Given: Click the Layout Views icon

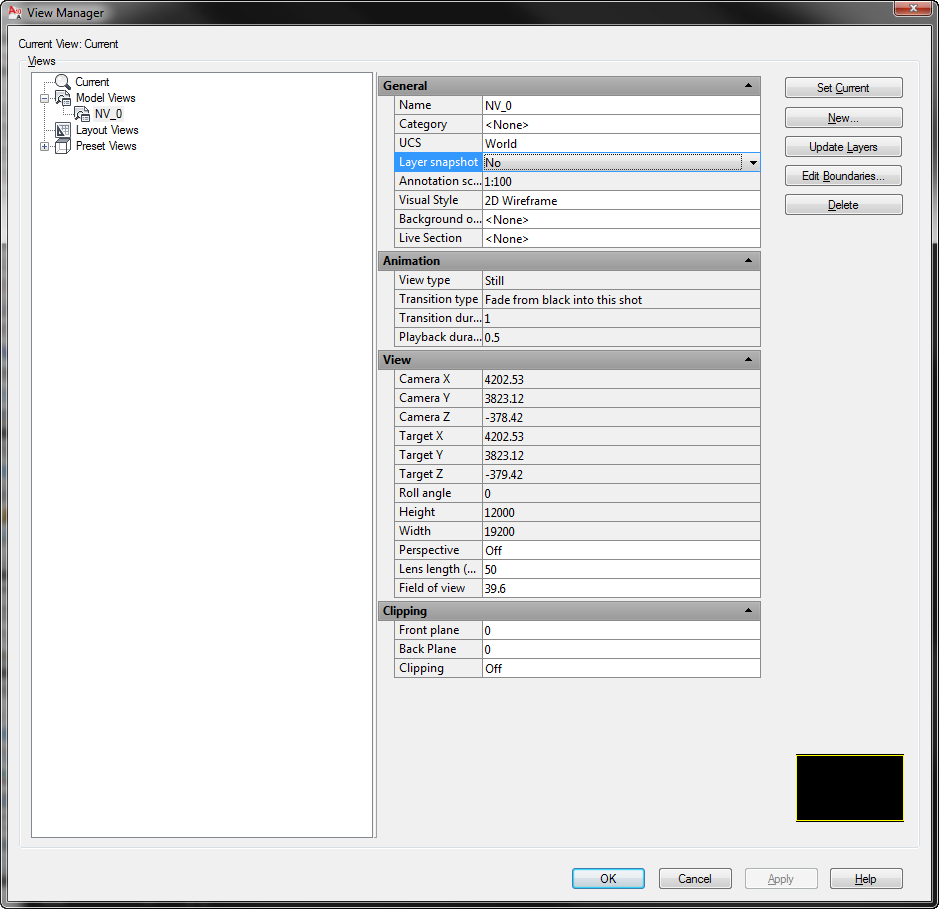Looking at the screenshot, I should point(63,130).
